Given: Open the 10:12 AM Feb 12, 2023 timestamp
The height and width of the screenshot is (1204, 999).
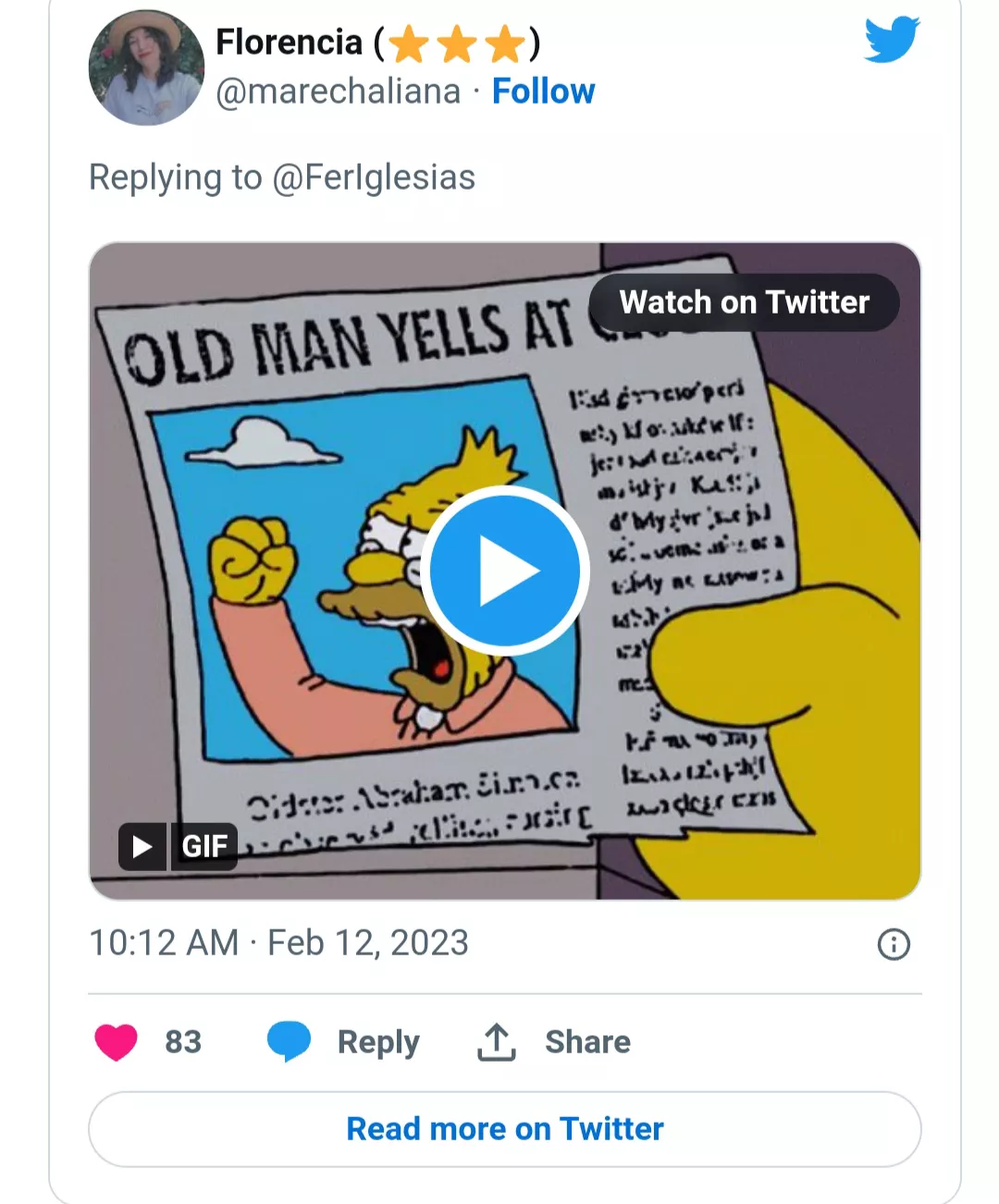Looking at the screenshot, I should pos(278,943).
